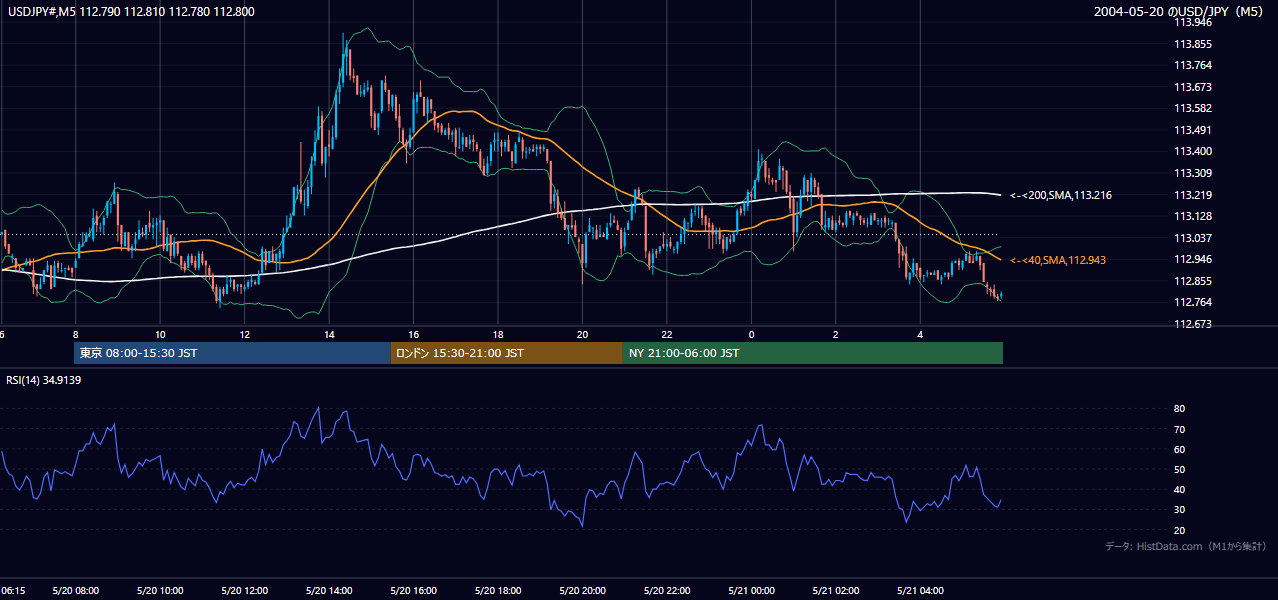Click hour label 18 under the price chart
Image resolution: width=1278 pixels, height=600 pixels.
[x=498, y=335]
